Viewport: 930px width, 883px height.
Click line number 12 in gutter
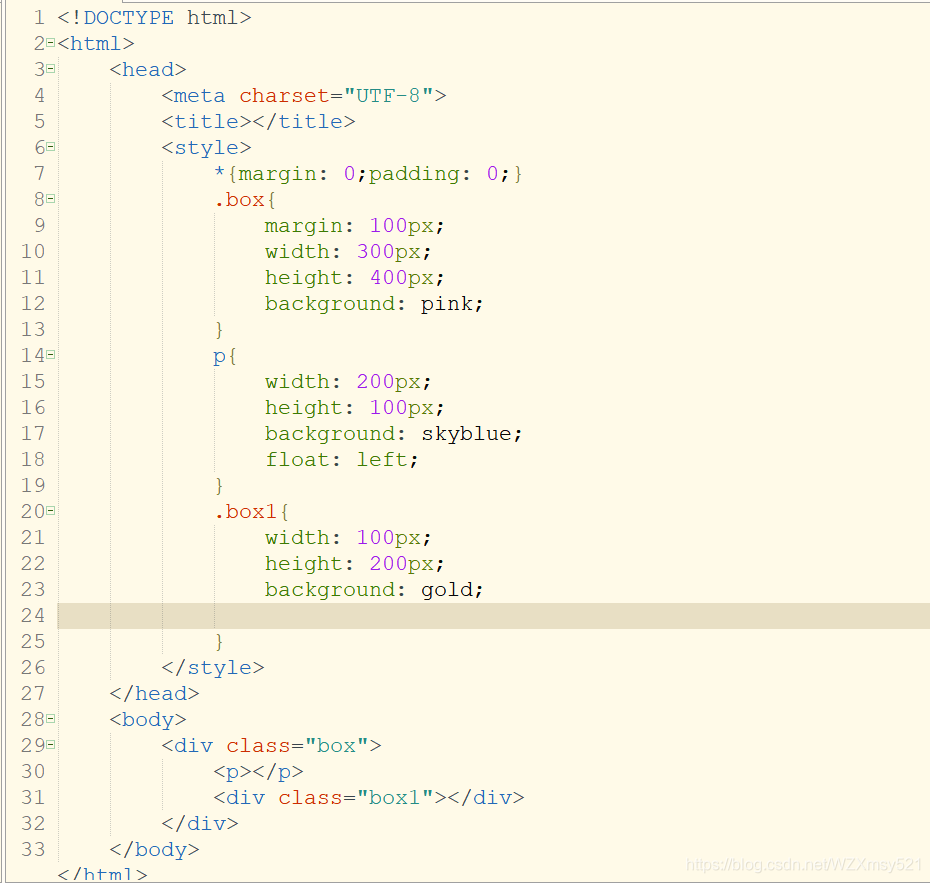coord(33,304)
